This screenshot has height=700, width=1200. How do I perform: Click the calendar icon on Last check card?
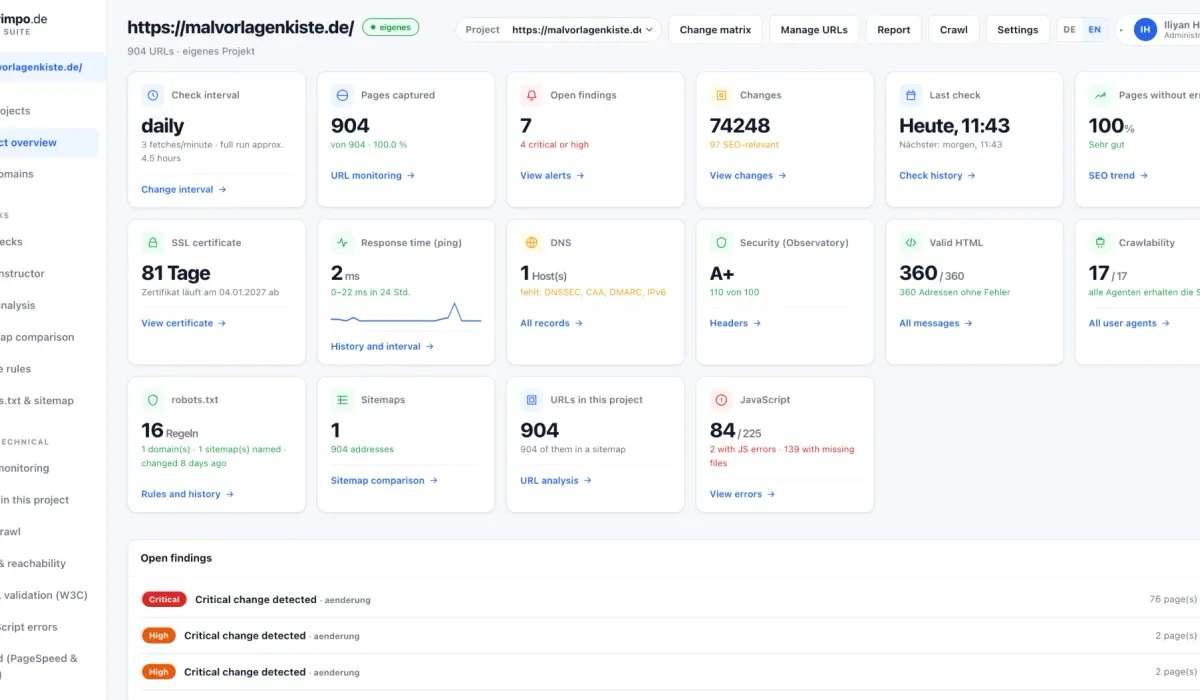coord(911,95)
